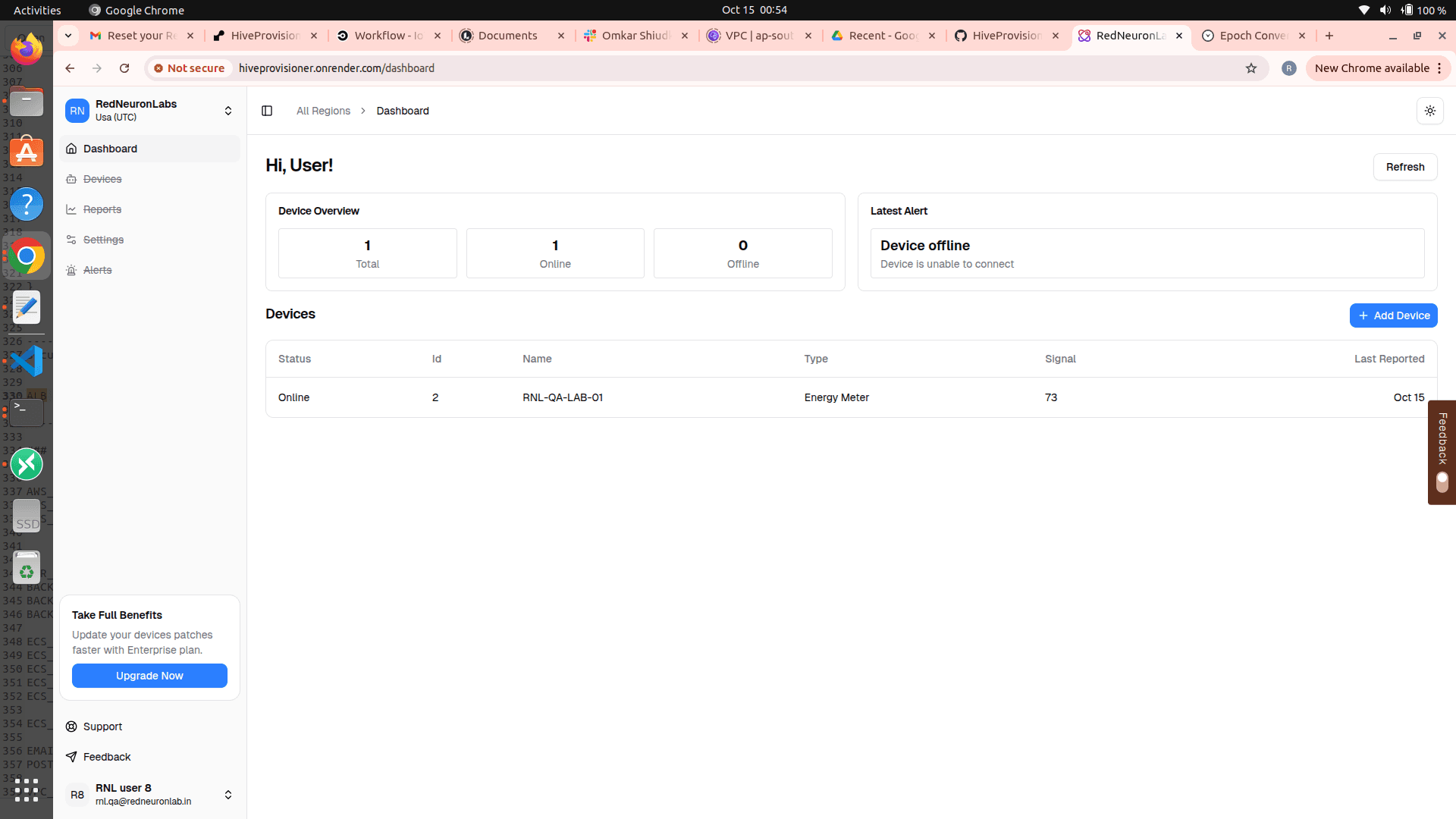Select the RNL-QA-LAB-01 device row
The image size is (1456, 819).
click(x=563, y=397)
